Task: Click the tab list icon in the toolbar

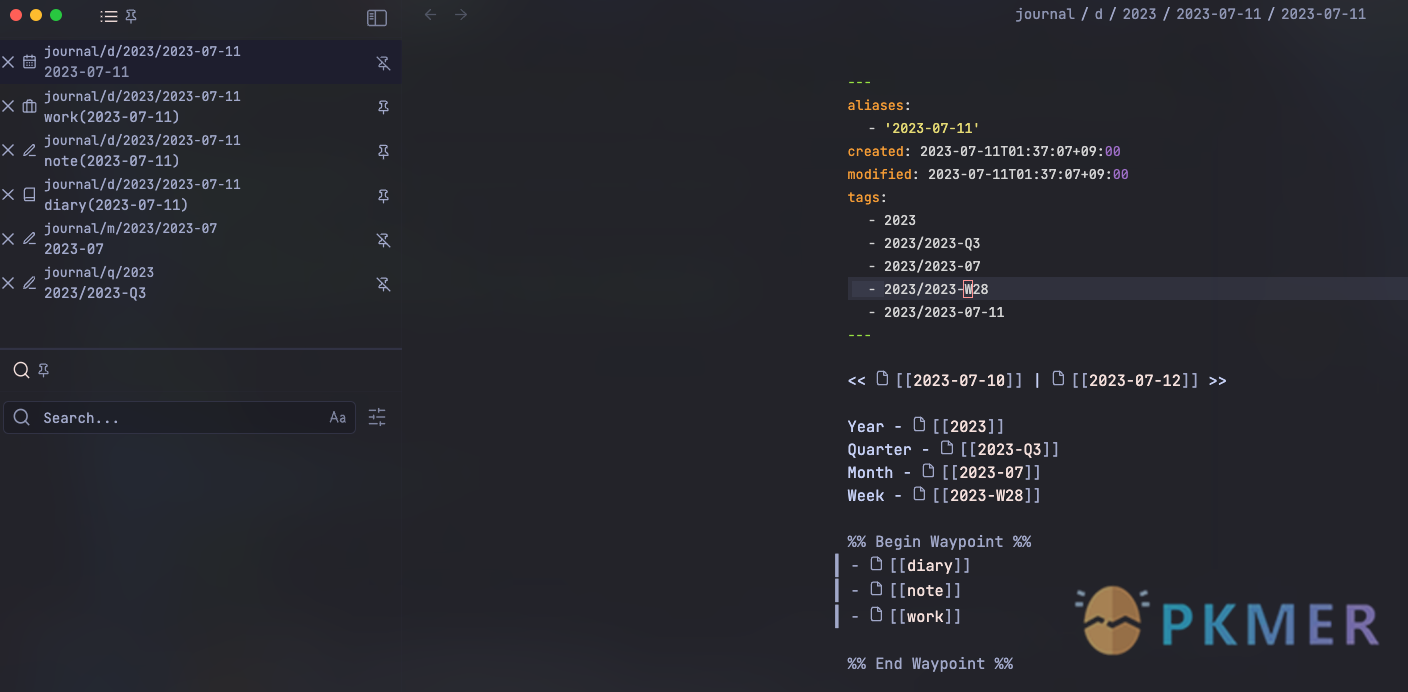Action: click(x=108, y=16)
